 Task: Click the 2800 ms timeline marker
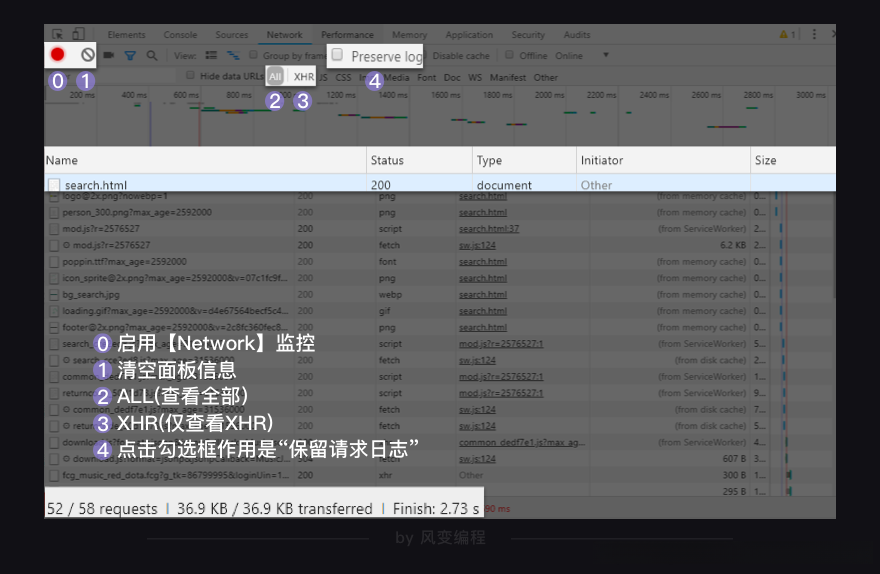pyautogui.click(x=758, y=95)
